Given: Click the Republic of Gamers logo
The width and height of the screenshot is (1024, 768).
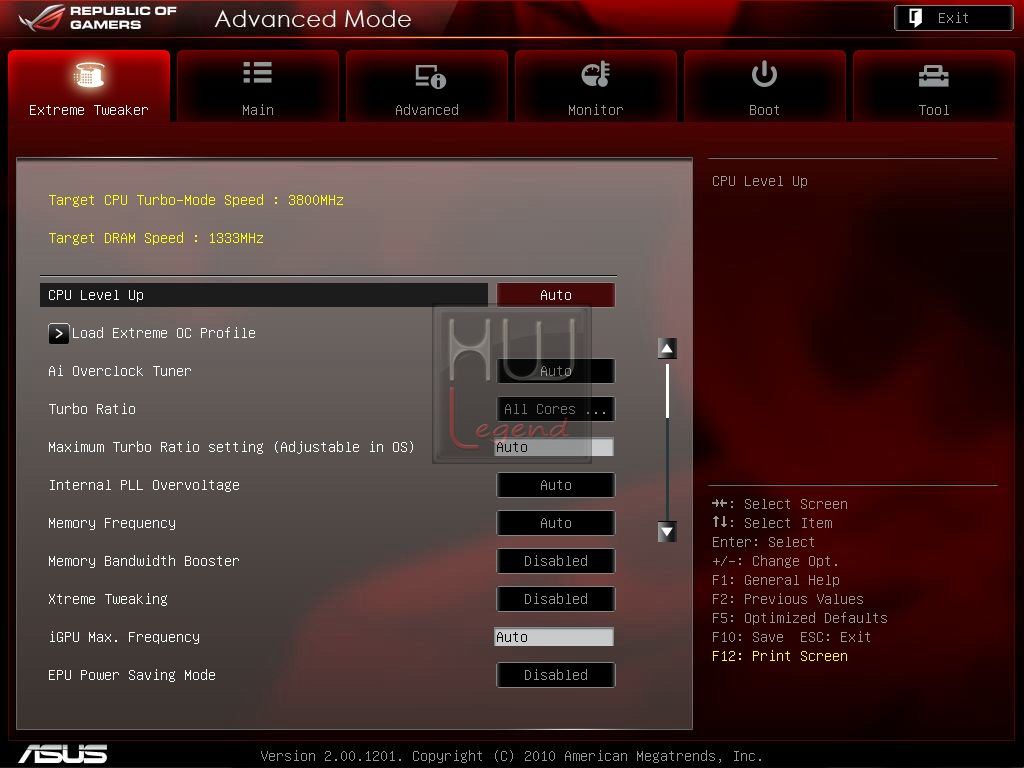Looking at the screenshot, I should [x=98, y=18].
